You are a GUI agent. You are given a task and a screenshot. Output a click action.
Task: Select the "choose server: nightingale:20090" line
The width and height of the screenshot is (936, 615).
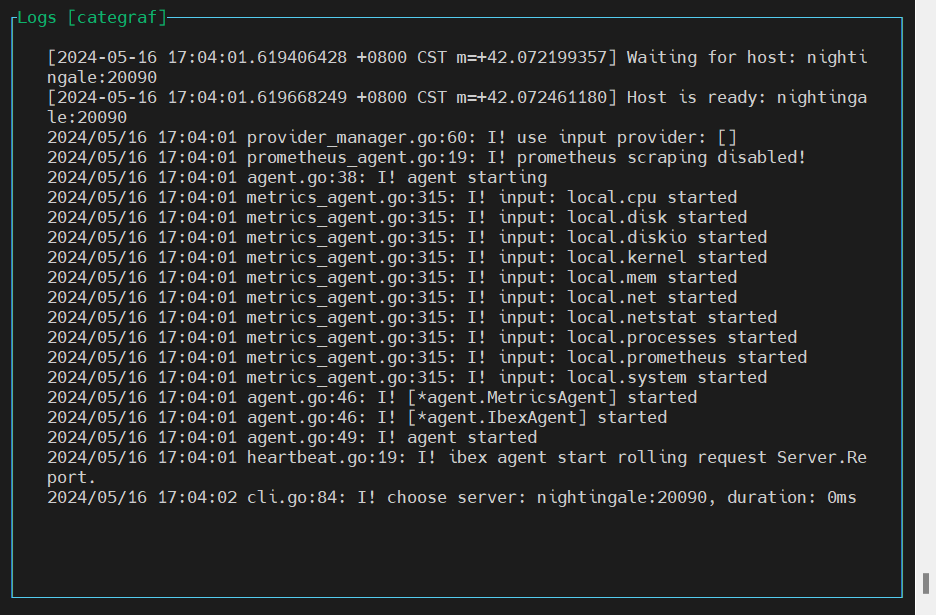[452, 497]
